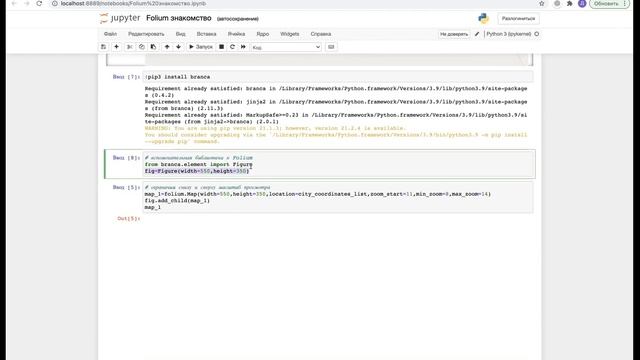Click the pip3 install branca cell
640x360 pixels.
click(338, 77)
